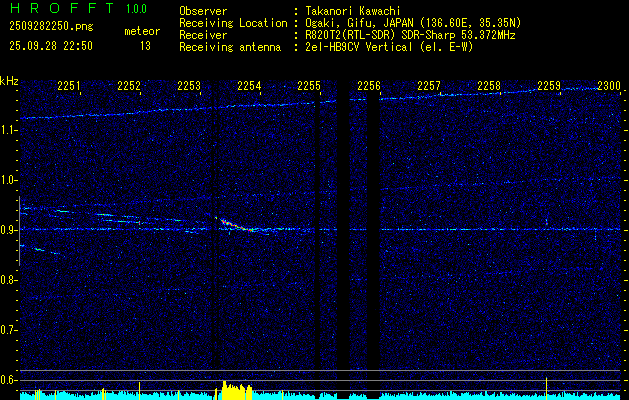This screenshot has height=400, width=629.
Task: Click the 1.1 kHz axis label
Action: pyautogui.click(x=7, y=130)
